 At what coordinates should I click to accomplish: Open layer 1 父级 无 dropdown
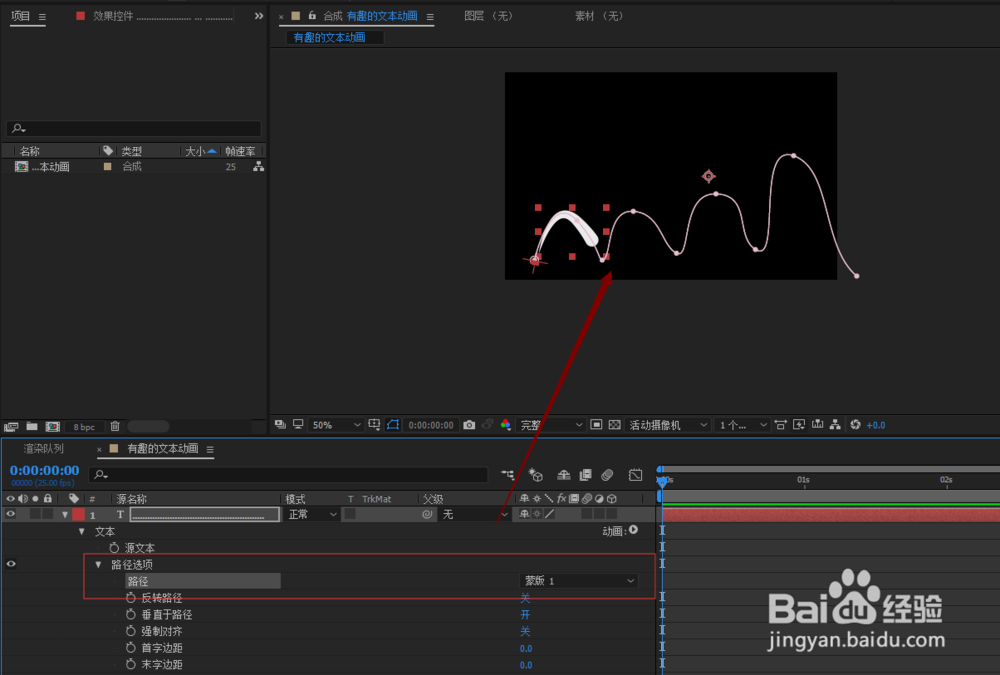tap(475, 514)
